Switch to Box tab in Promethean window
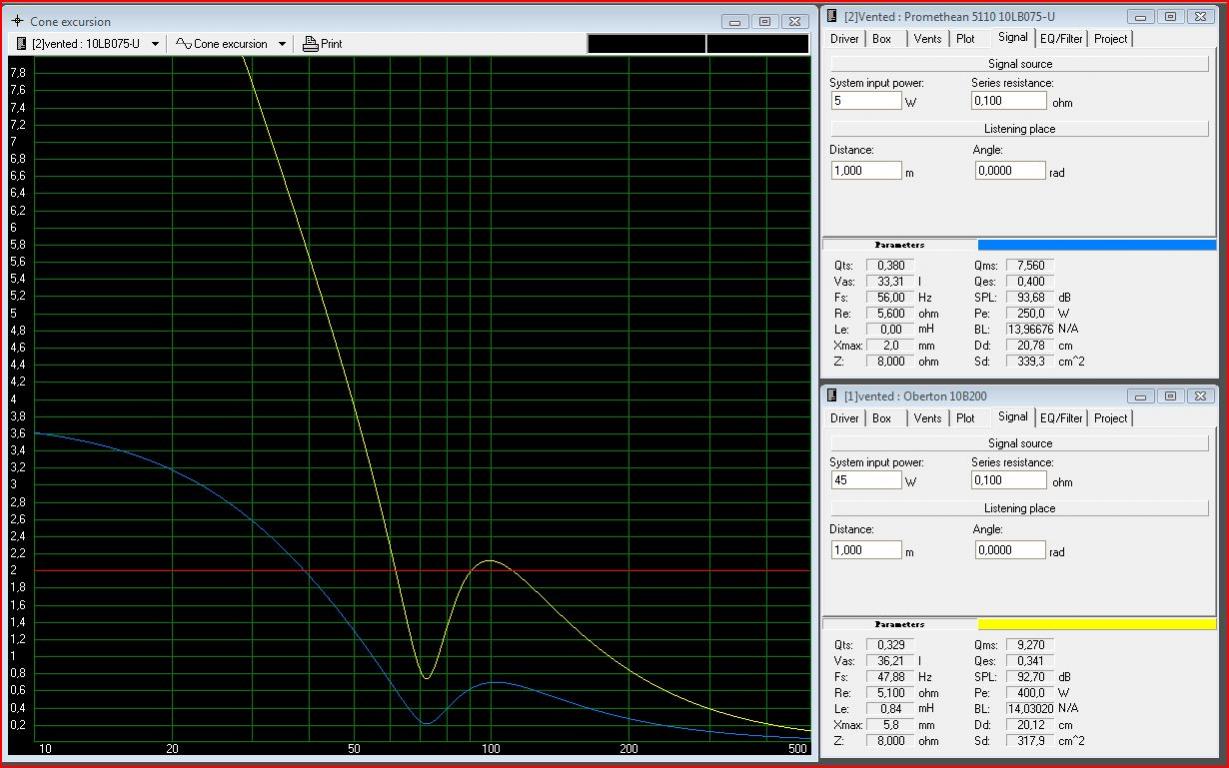 (x=881, y=39)
